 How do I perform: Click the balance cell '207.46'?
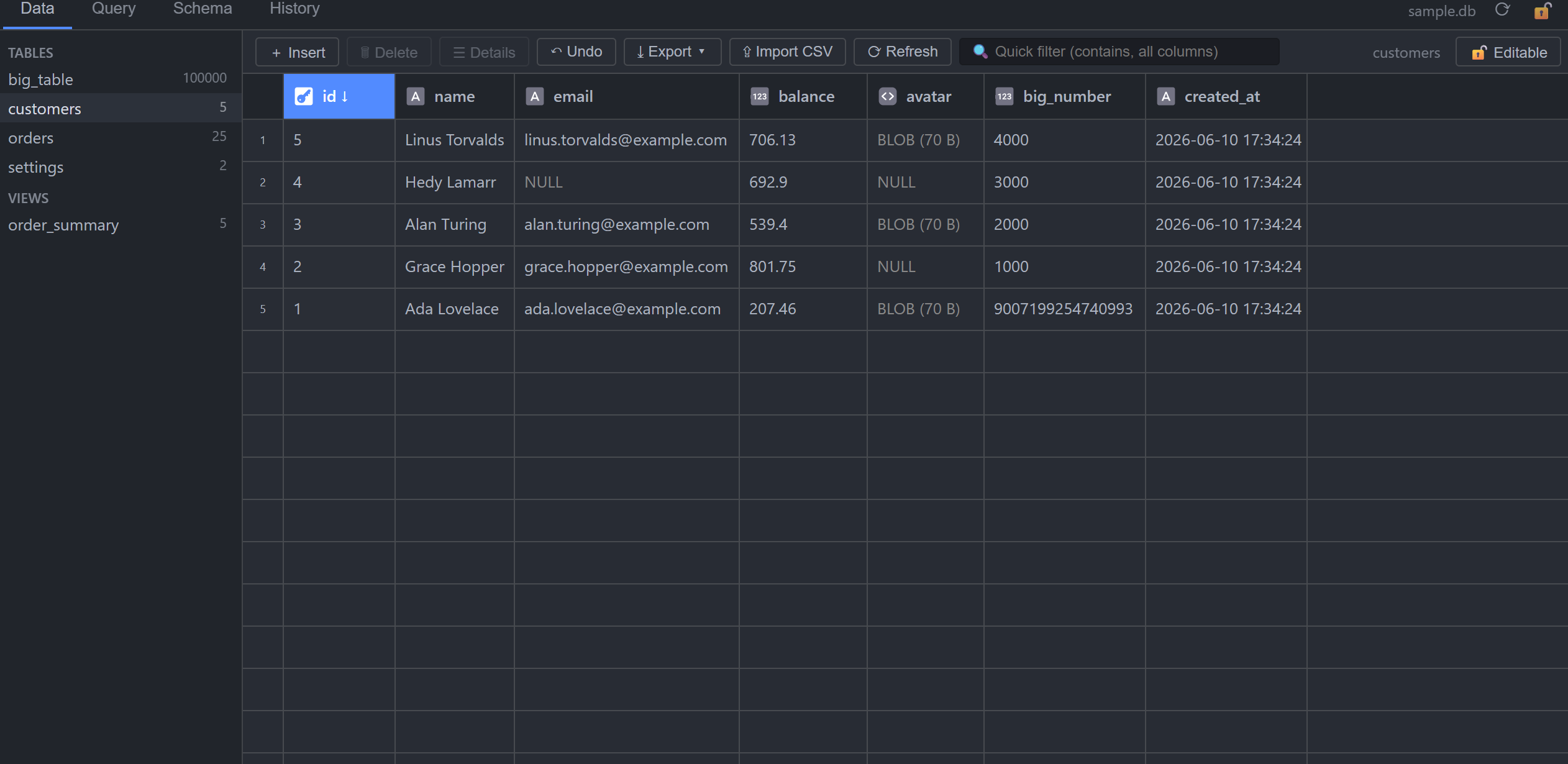pyautogui.click(x=803, y=309)
